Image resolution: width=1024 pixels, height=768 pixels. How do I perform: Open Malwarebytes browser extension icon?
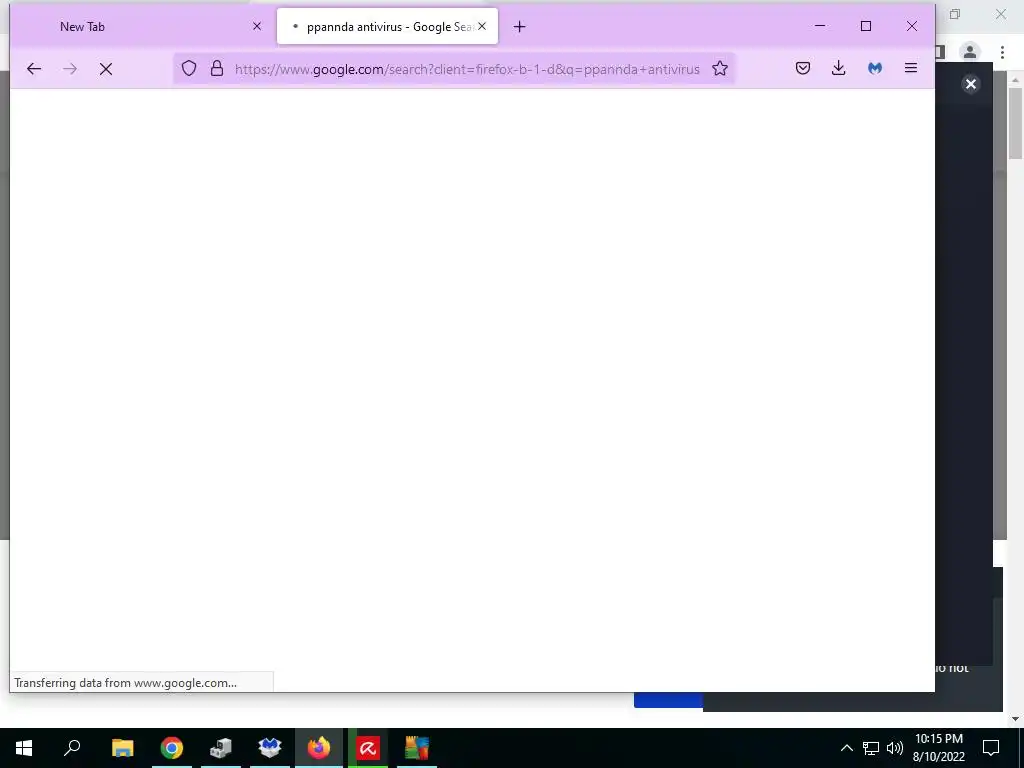(874, 68)
